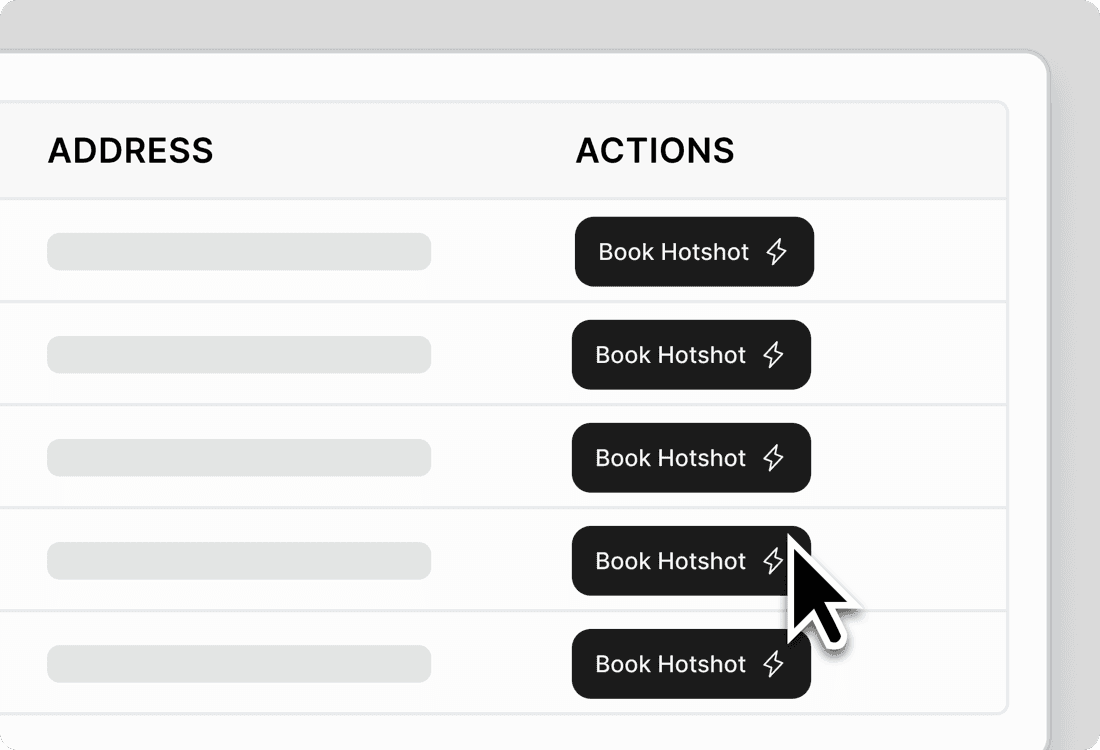This screenshot has width=1100, height=750.
Task: Click the first address placeholder bar
Action: (238, 252)
